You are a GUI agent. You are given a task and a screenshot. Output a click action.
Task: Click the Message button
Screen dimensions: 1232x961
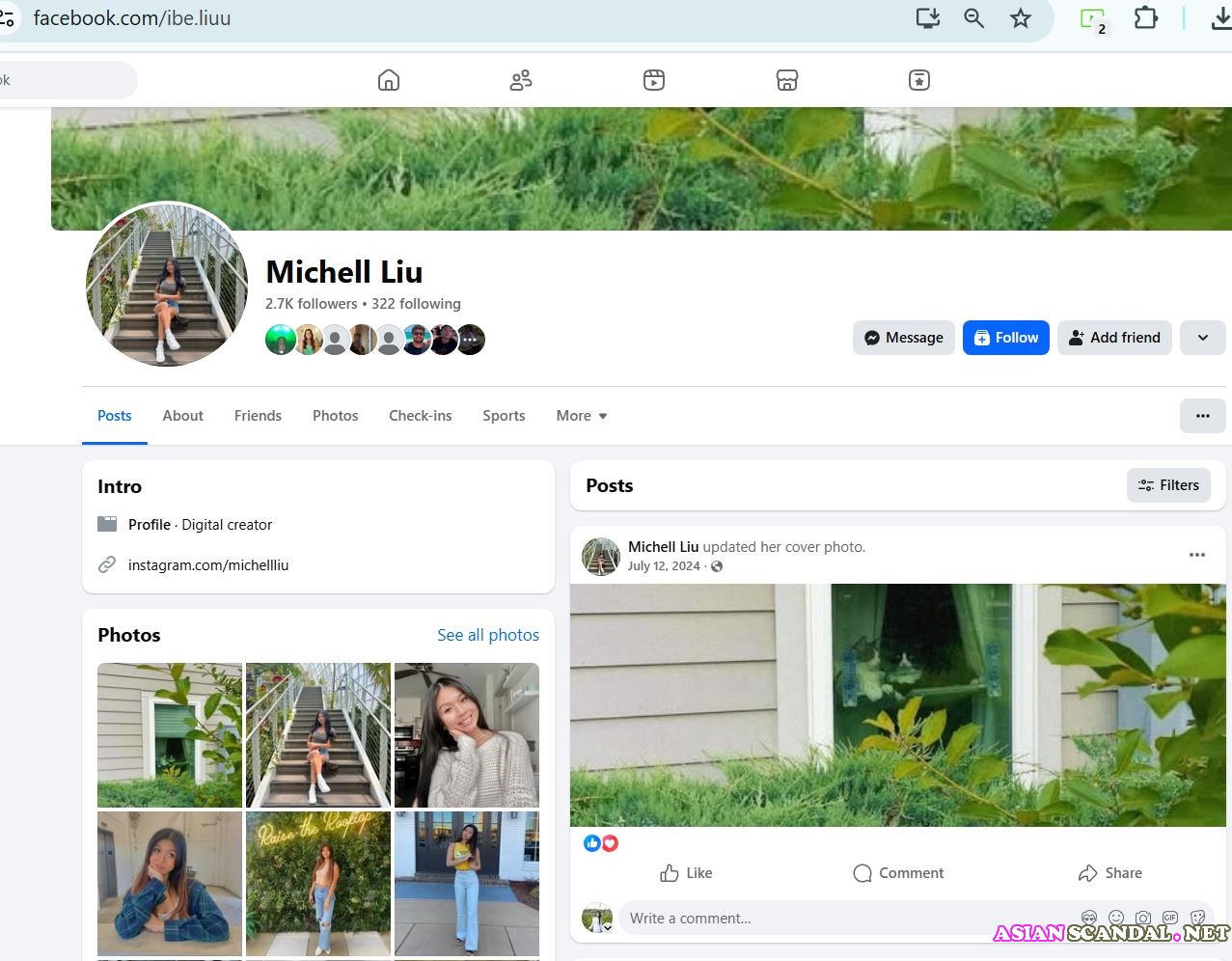coord(904,338)
